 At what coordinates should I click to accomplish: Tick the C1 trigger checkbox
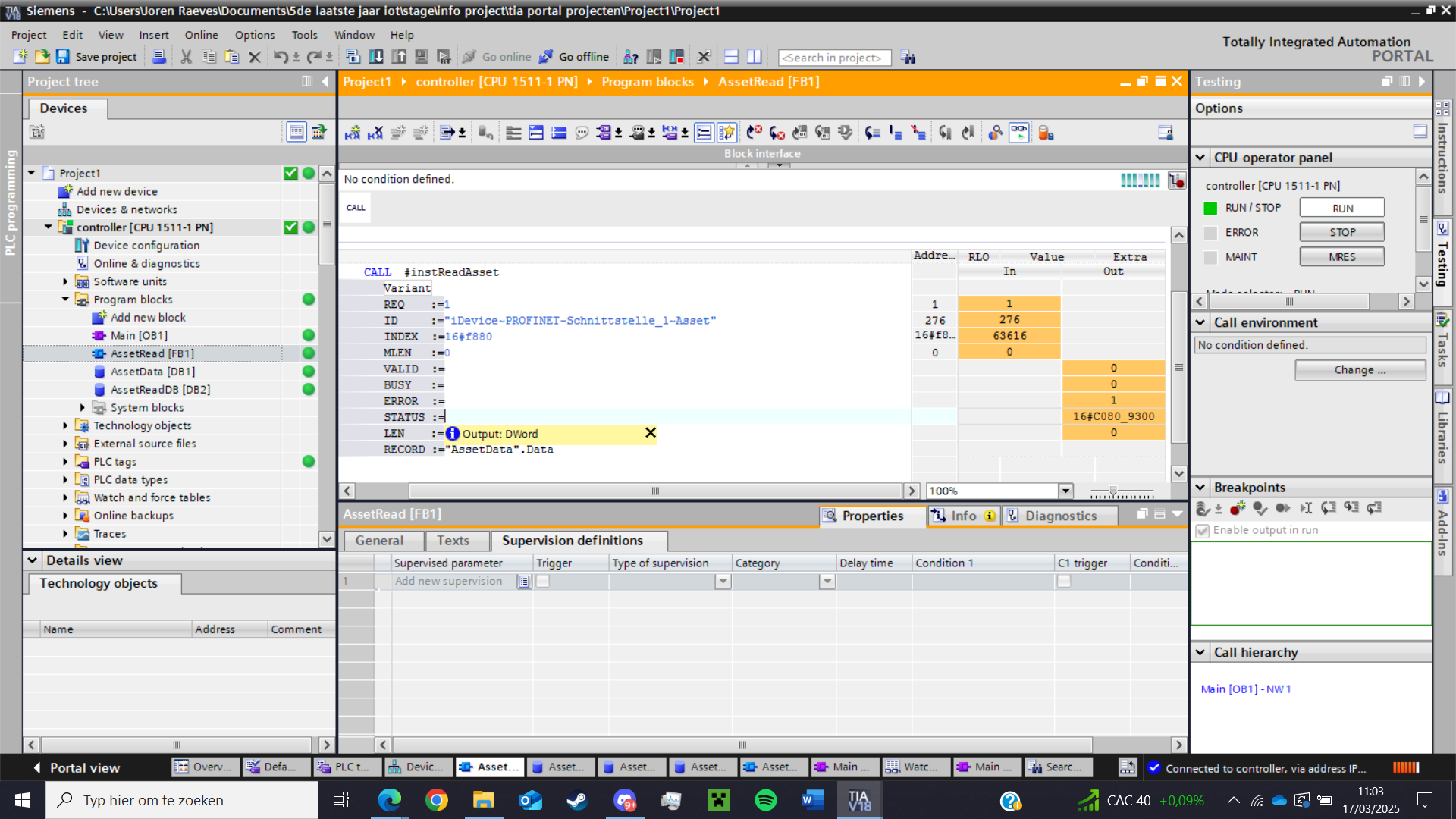[1064, 582]
